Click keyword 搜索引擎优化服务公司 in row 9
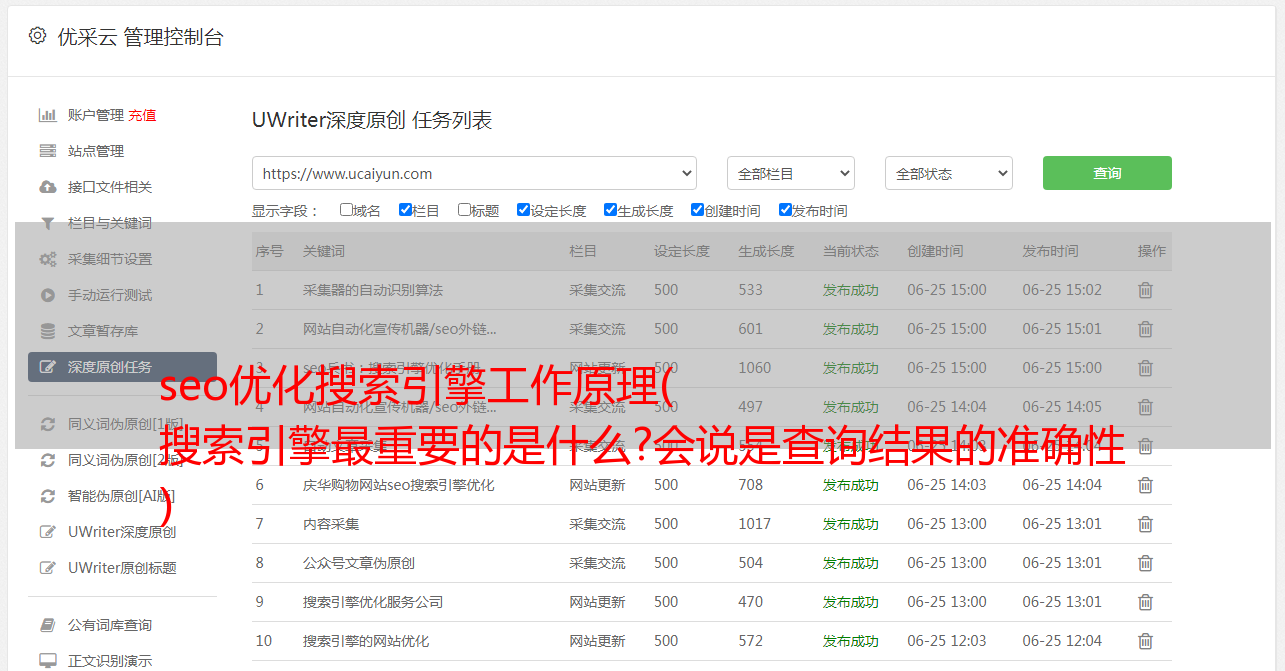 pyautogui.click(x=373, y=602)
